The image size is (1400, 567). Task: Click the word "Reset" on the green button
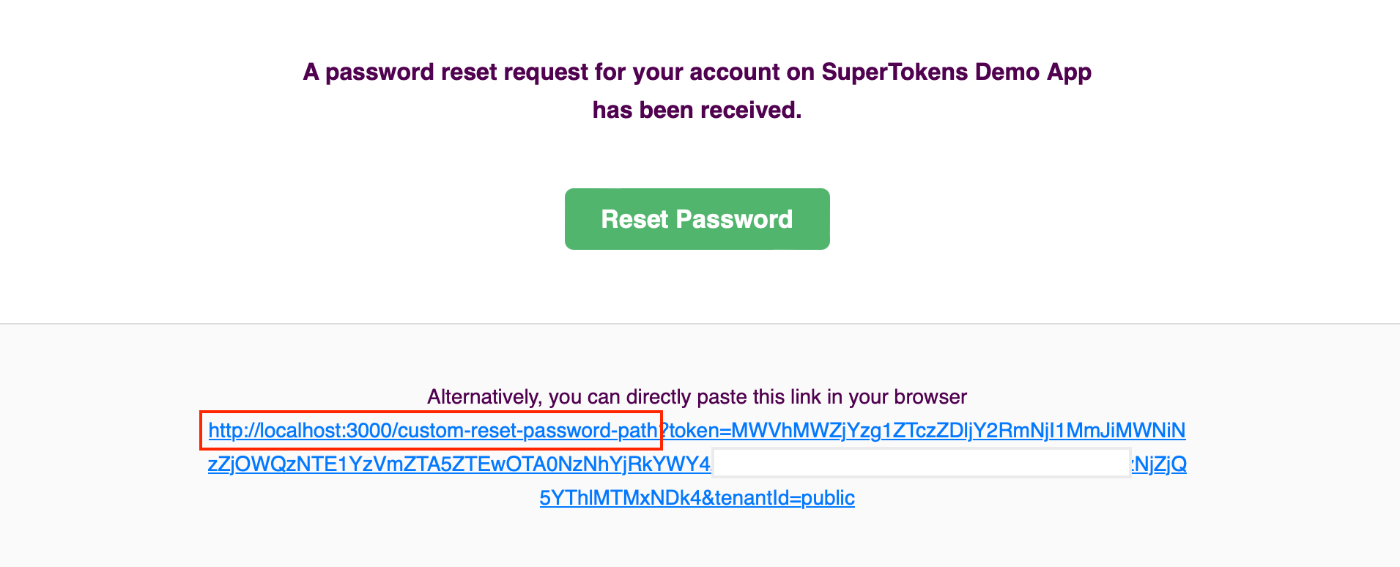[x=636, y=219]
